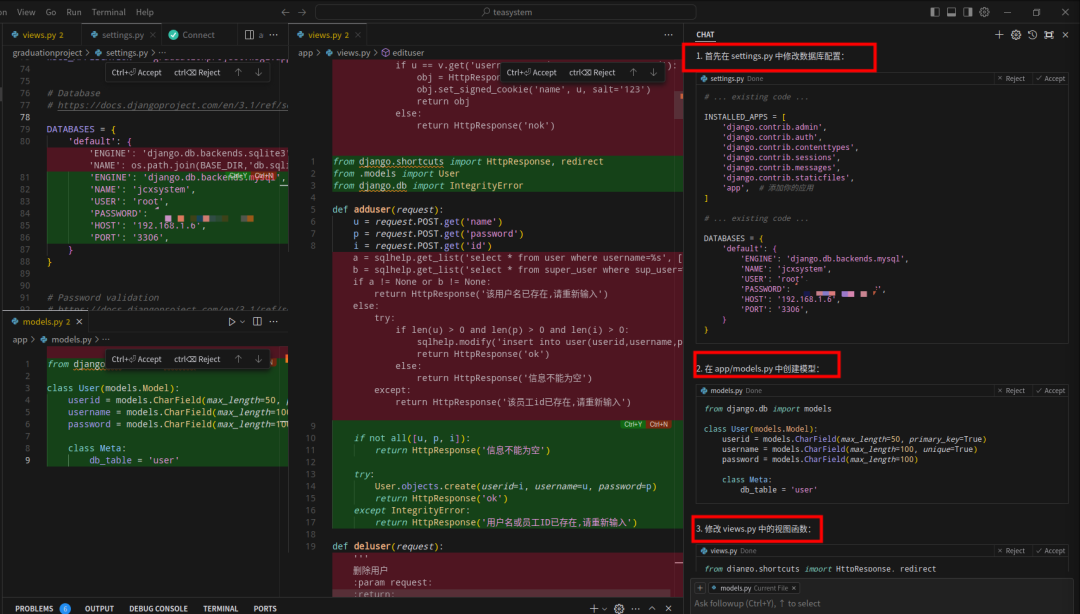This screenshot has height=614, width=1080.
Task: Reject the inline diff in settings.py editor
Action: pos(197,72)
